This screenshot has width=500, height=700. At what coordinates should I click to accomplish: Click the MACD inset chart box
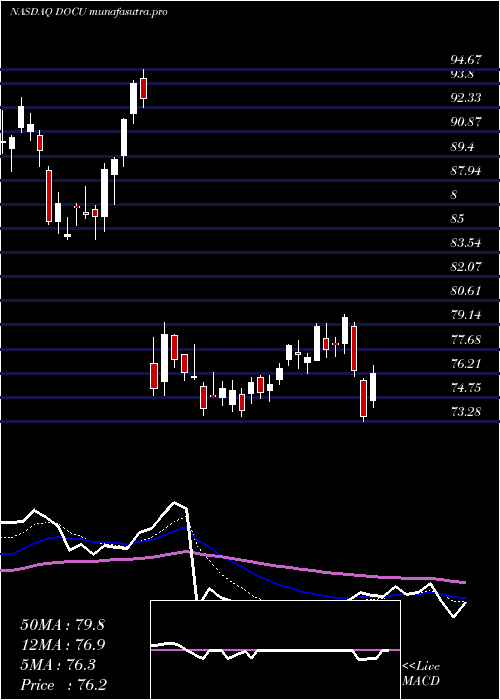pos(275,650)
